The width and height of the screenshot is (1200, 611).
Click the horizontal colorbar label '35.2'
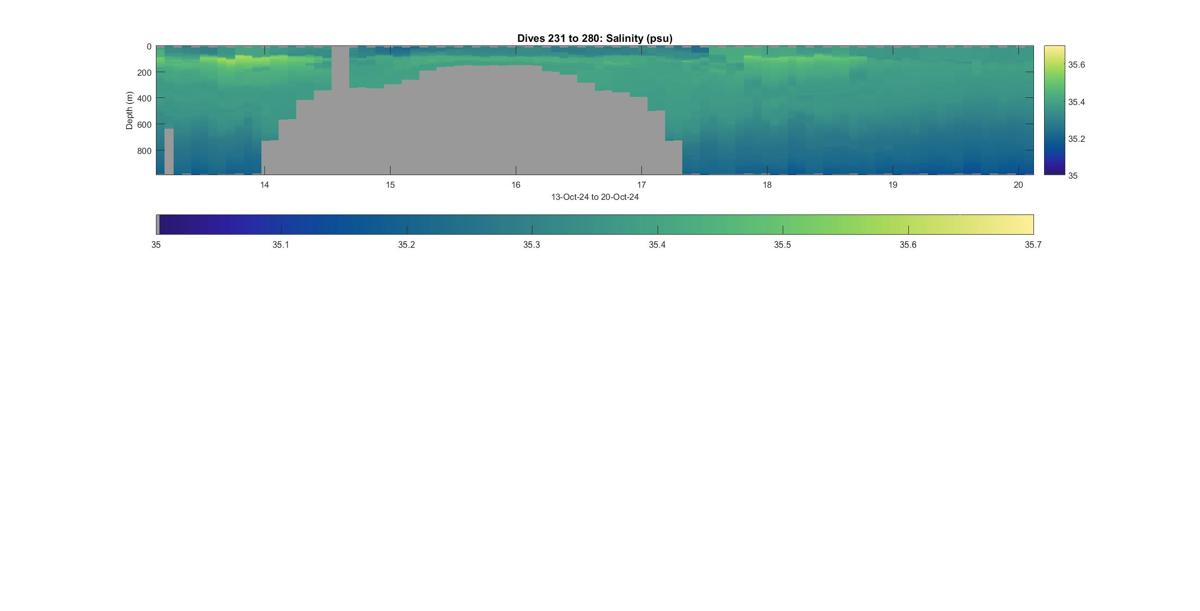(x=406, y=244)
